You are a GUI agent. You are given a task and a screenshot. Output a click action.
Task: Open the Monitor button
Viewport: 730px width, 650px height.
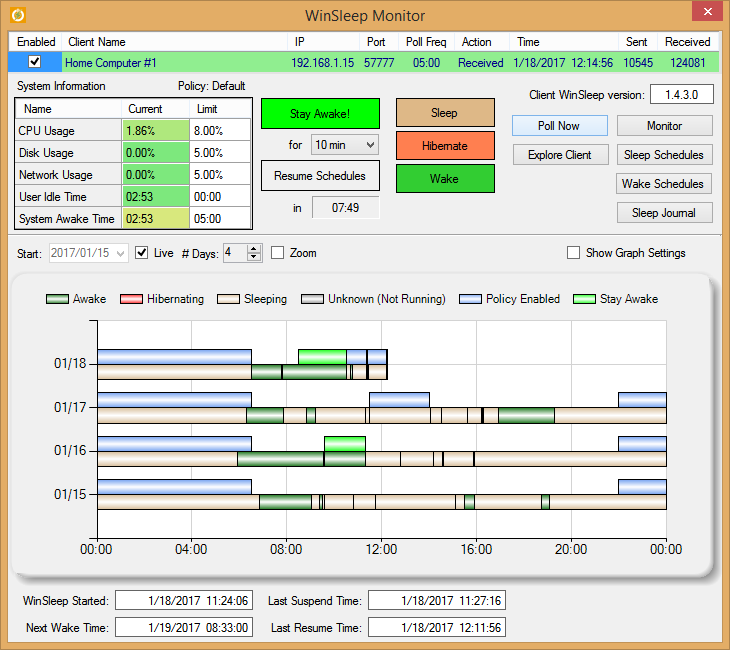pyautogui.click(x=664, y=126)
